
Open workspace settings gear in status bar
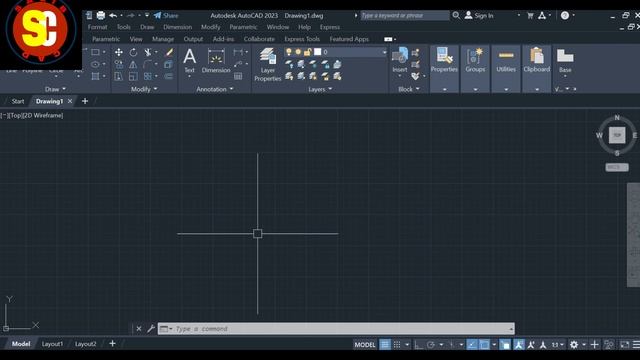tap(573, 344)
